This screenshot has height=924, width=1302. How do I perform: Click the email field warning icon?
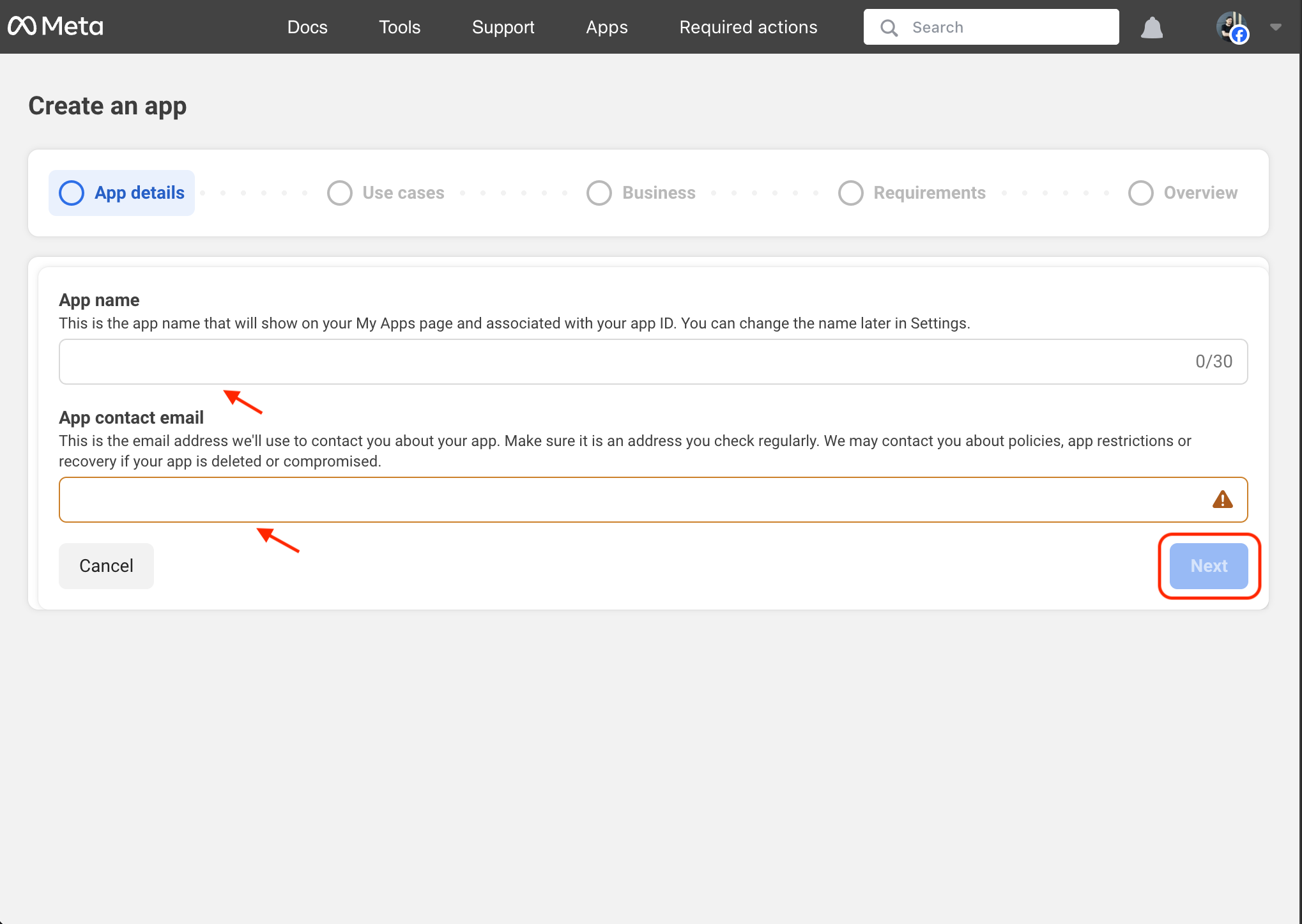(1222, 500)
